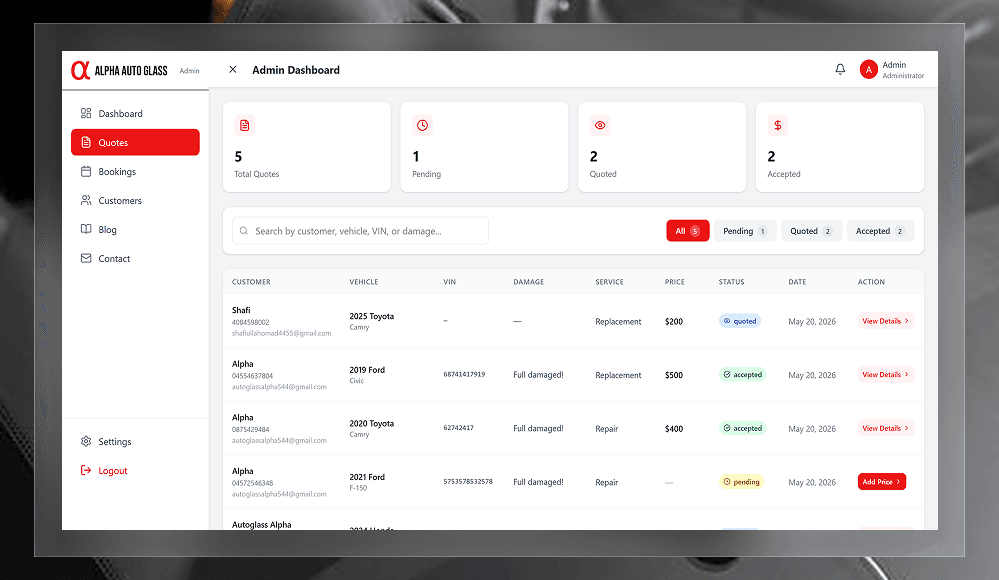Click the Customer column header
The width and height of the screenshot is (999, 580).
tap(251, 282)
